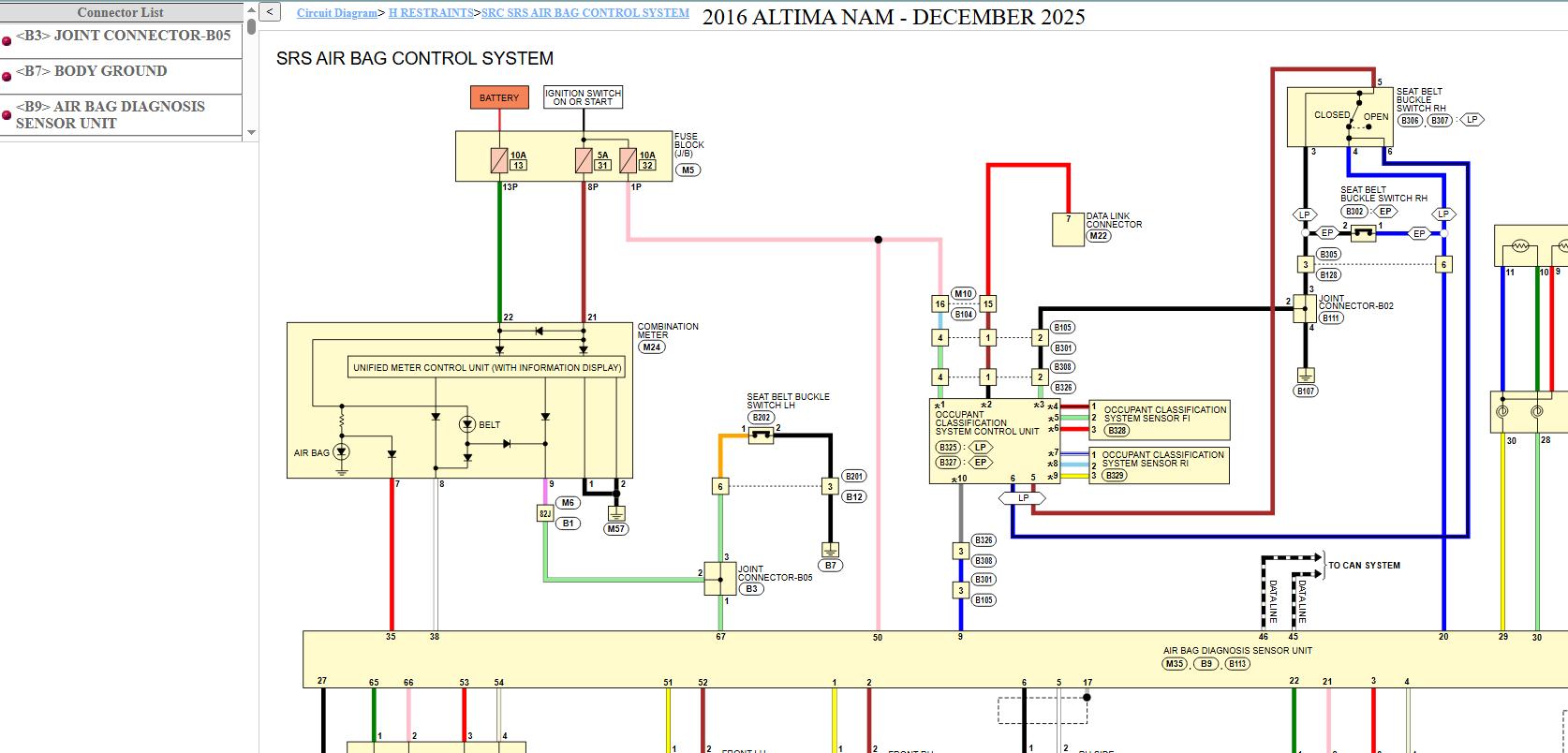This screenshot has height=753, width=1568.
Task: Click the red bullet beside B7 BODY GROUND
Action: (x=7, y=76)
